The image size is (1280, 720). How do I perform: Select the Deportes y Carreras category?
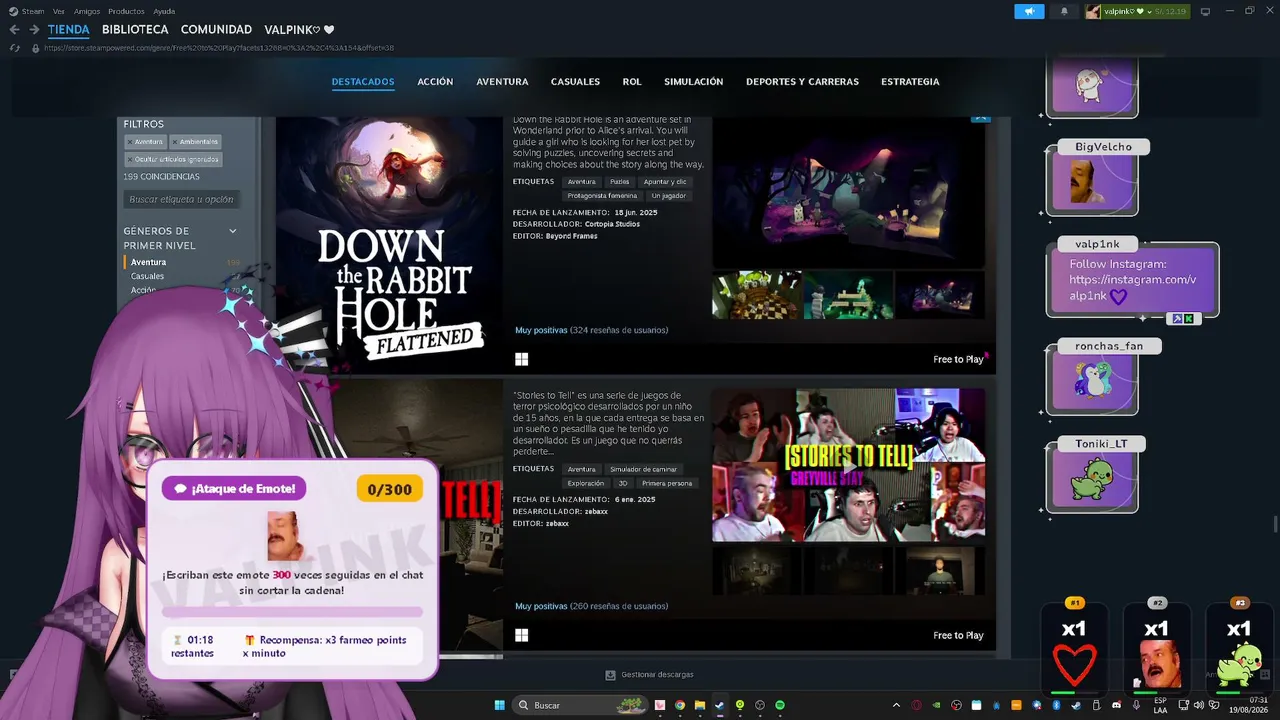(802, 82)
